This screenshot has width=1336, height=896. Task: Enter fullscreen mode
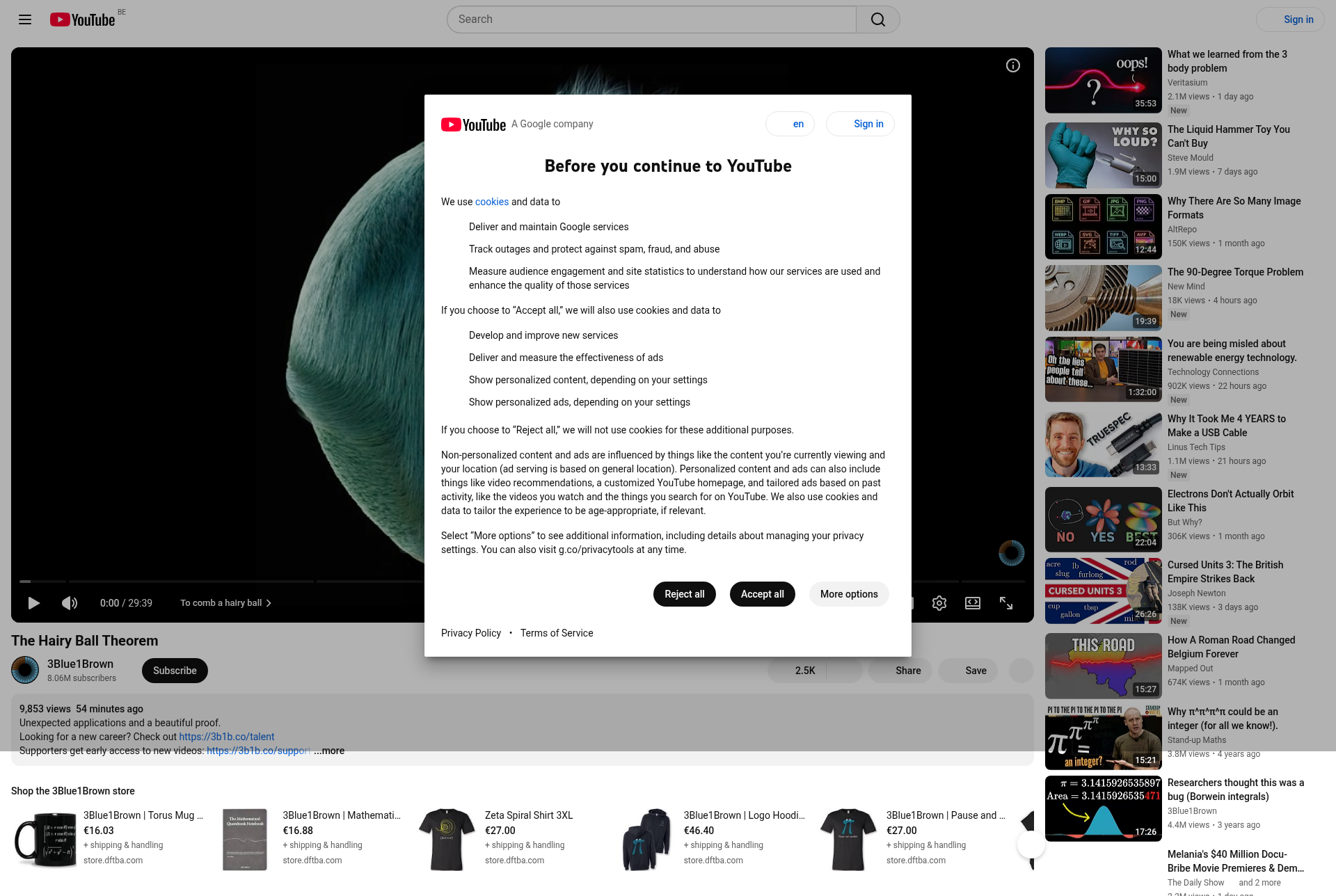(1006, 603)
